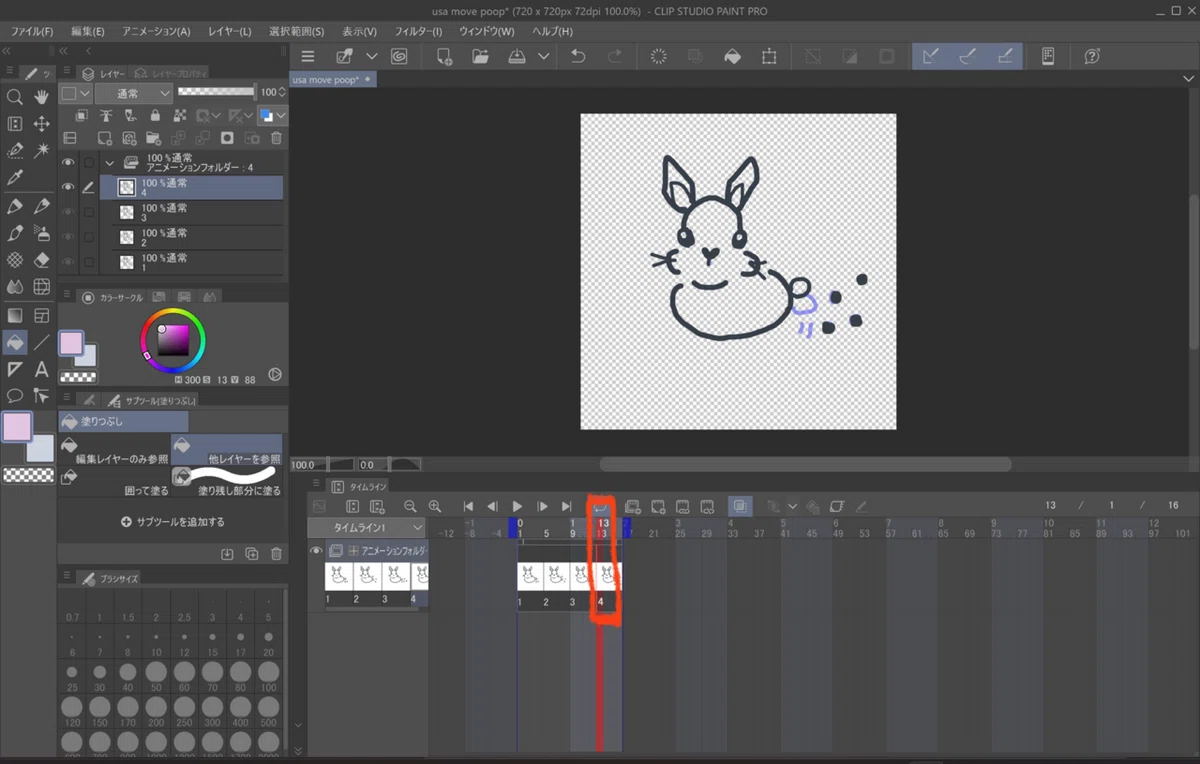Screen dimensions: 1200x764
Task: Click the Fill bucket icon in command bar
Action: (x=732, y=57)
